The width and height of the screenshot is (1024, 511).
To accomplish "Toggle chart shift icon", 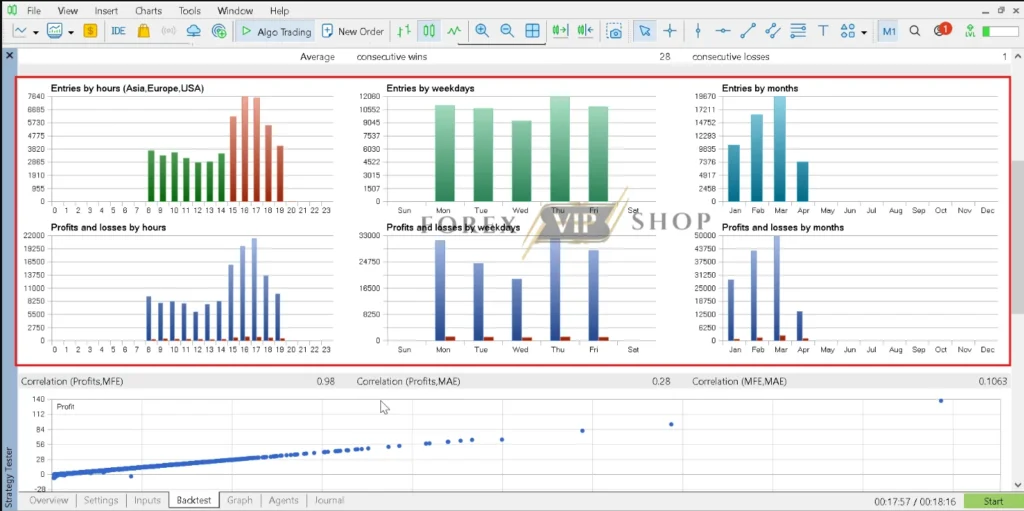I will [585, 31].
